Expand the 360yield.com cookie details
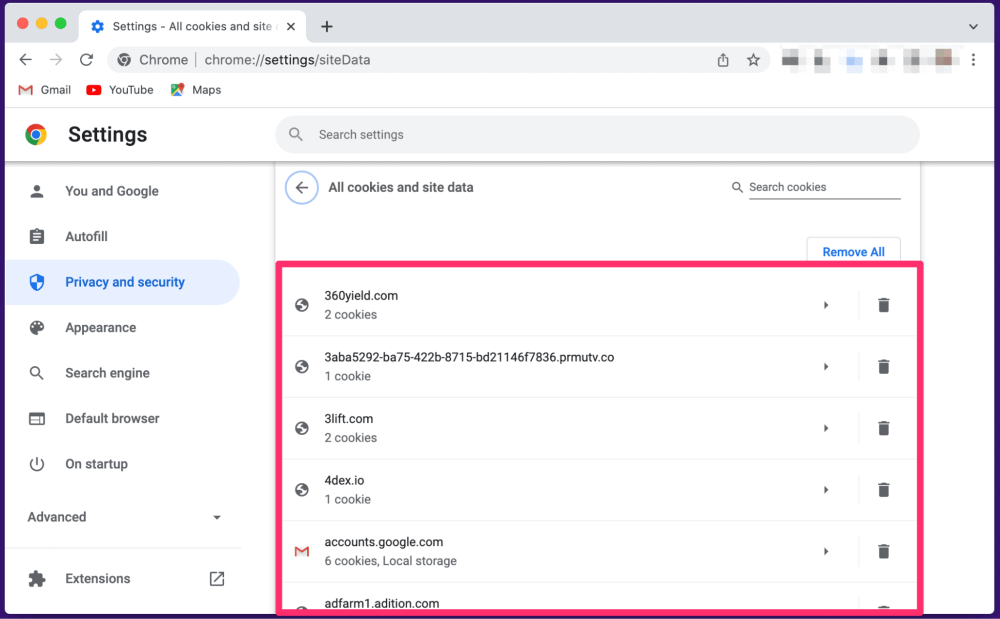The width and height of the screenshot is (1000, 619). coord(826,305)
